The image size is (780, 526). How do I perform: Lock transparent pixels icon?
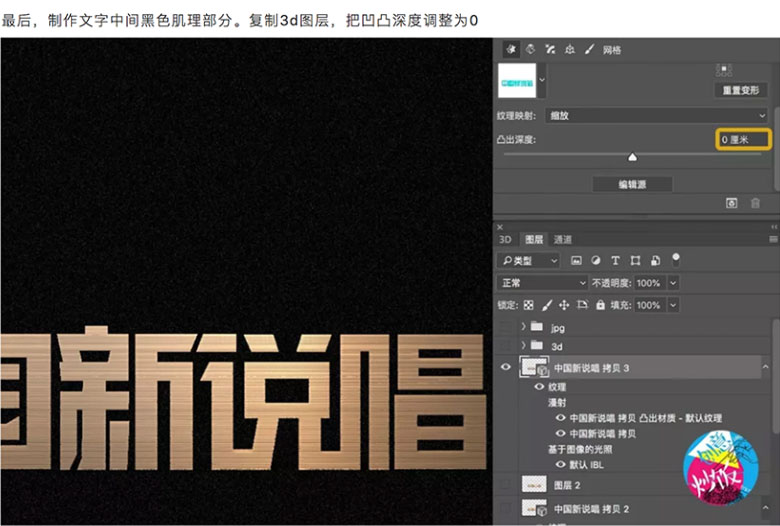pyautogui.click(x=528, y=305)
